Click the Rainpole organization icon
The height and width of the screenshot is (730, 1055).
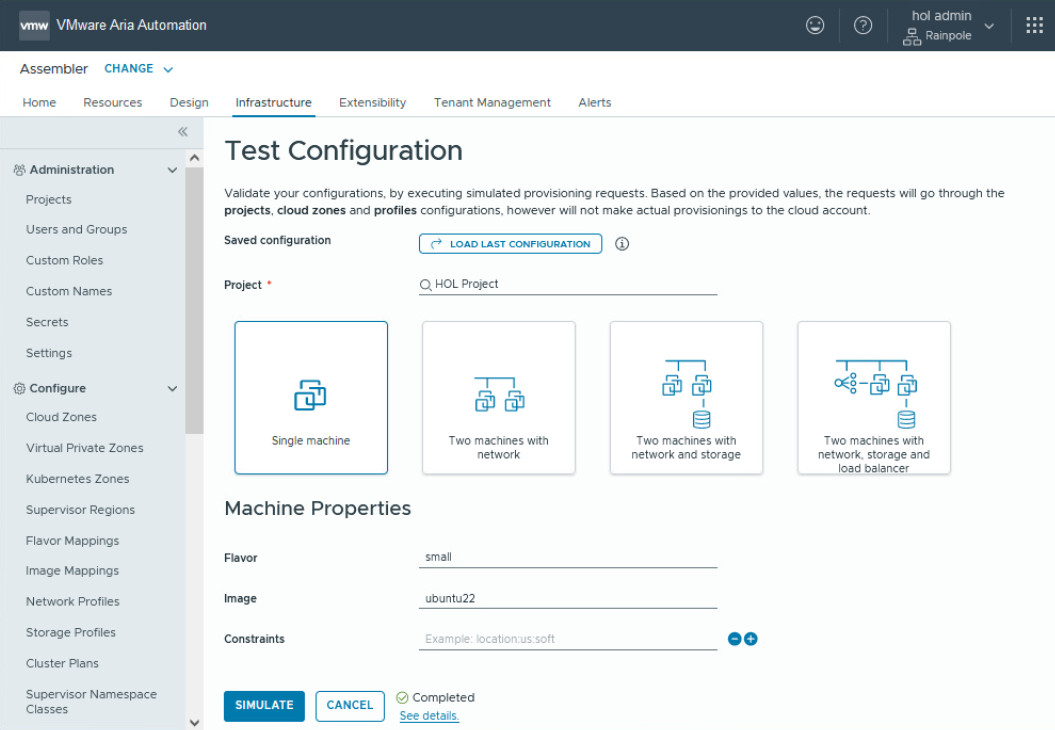(912, 36)
